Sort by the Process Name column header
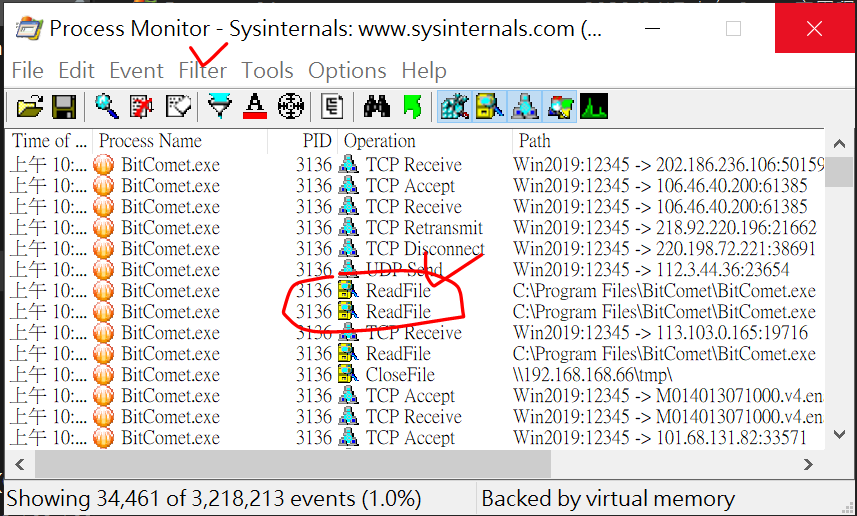Image resolution: width=857 pixels, height=516 pixels. click(180, 141)
